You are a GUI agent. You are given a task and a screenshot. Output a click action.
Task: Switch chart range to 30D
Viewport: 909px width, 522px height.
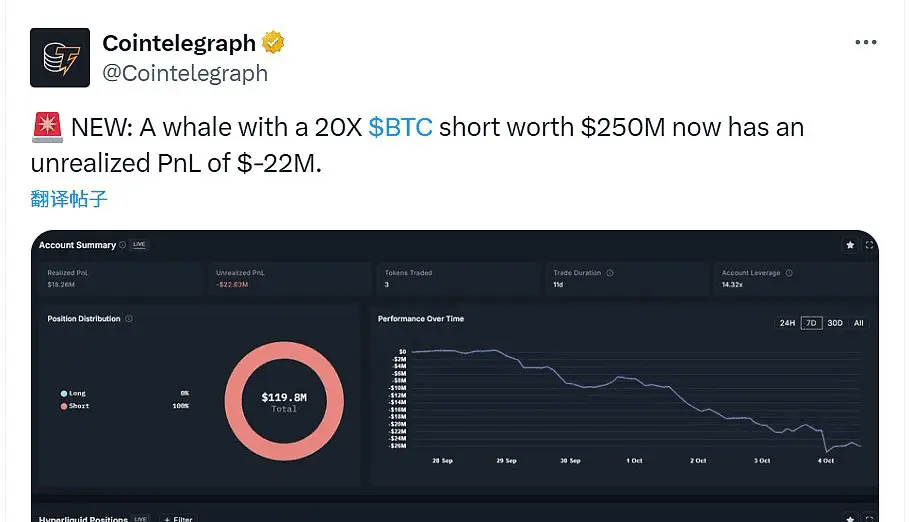click(x=835, y=323)
